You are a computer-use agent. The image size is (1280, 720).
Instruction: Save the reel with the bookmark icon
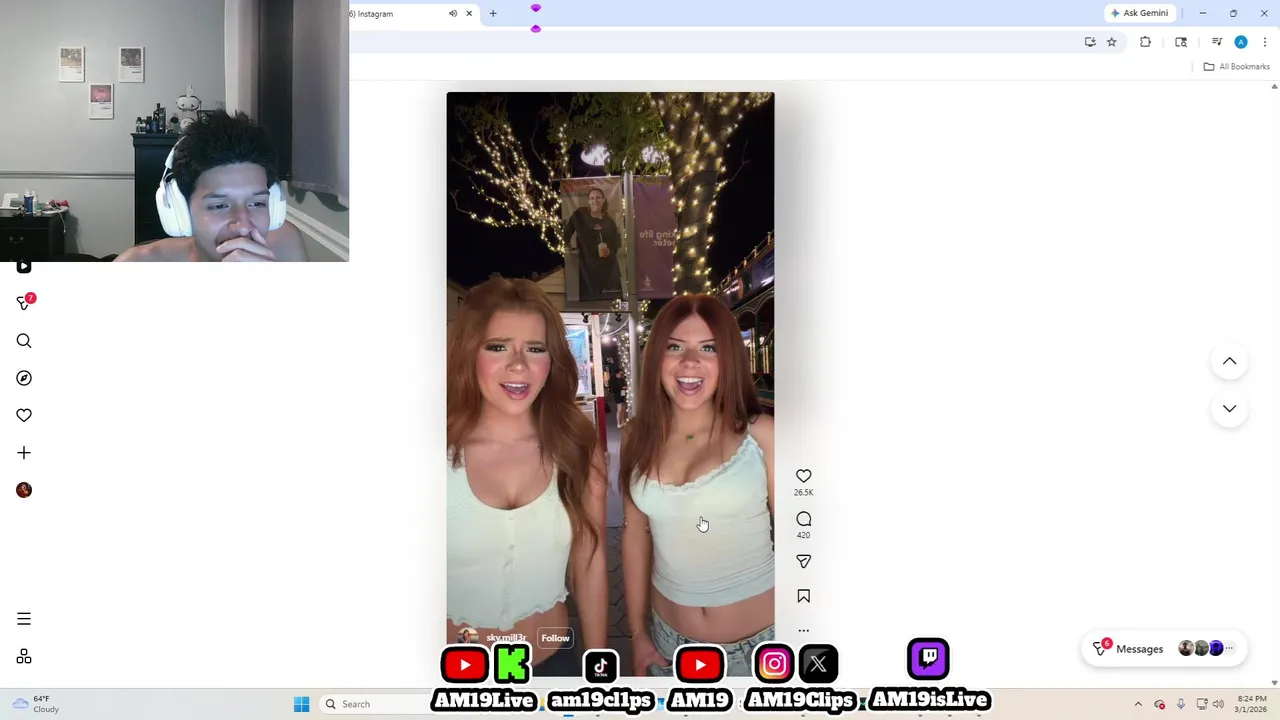(803, 596)
